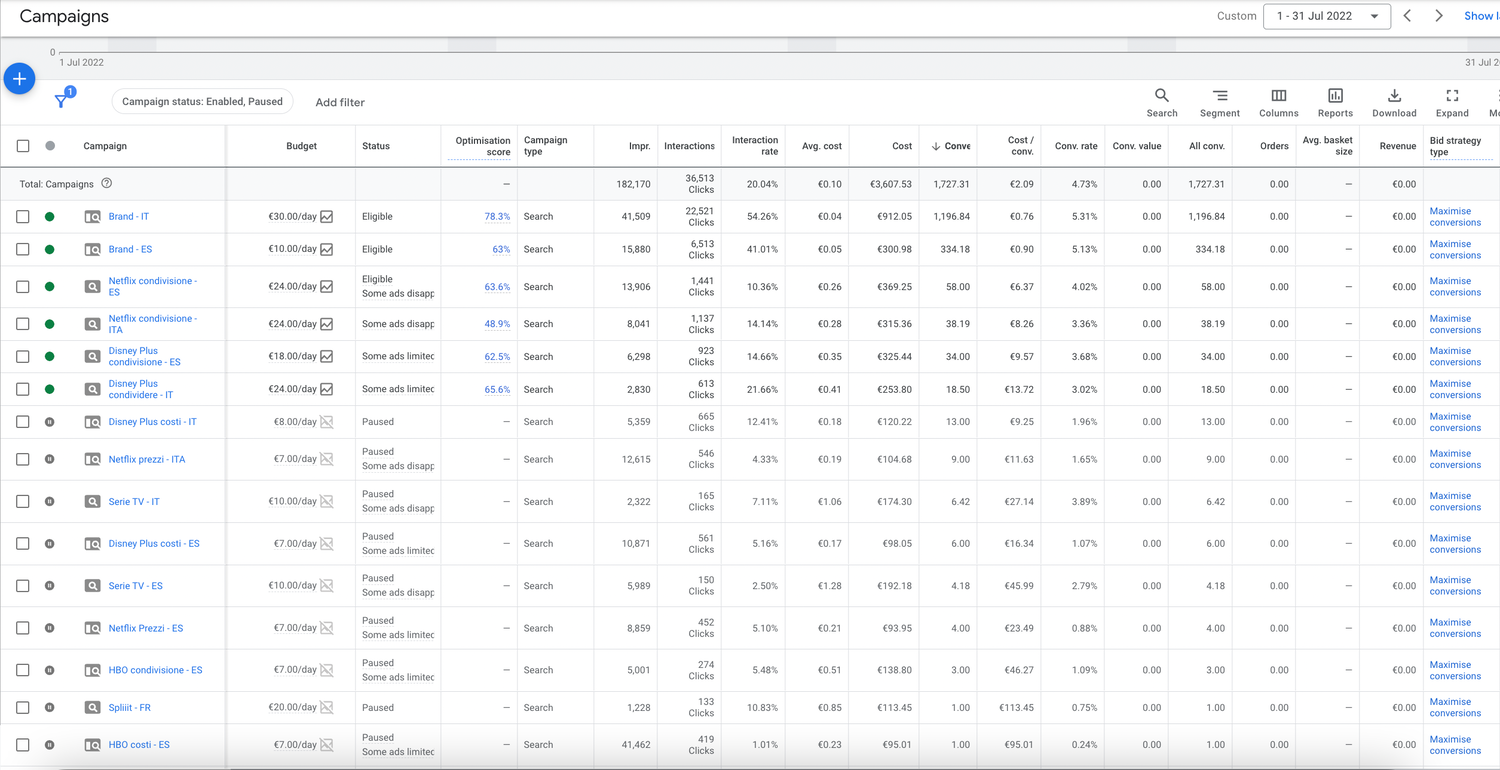Click the search campaign icon for HBO costi - ES

[x=92, y=745]
